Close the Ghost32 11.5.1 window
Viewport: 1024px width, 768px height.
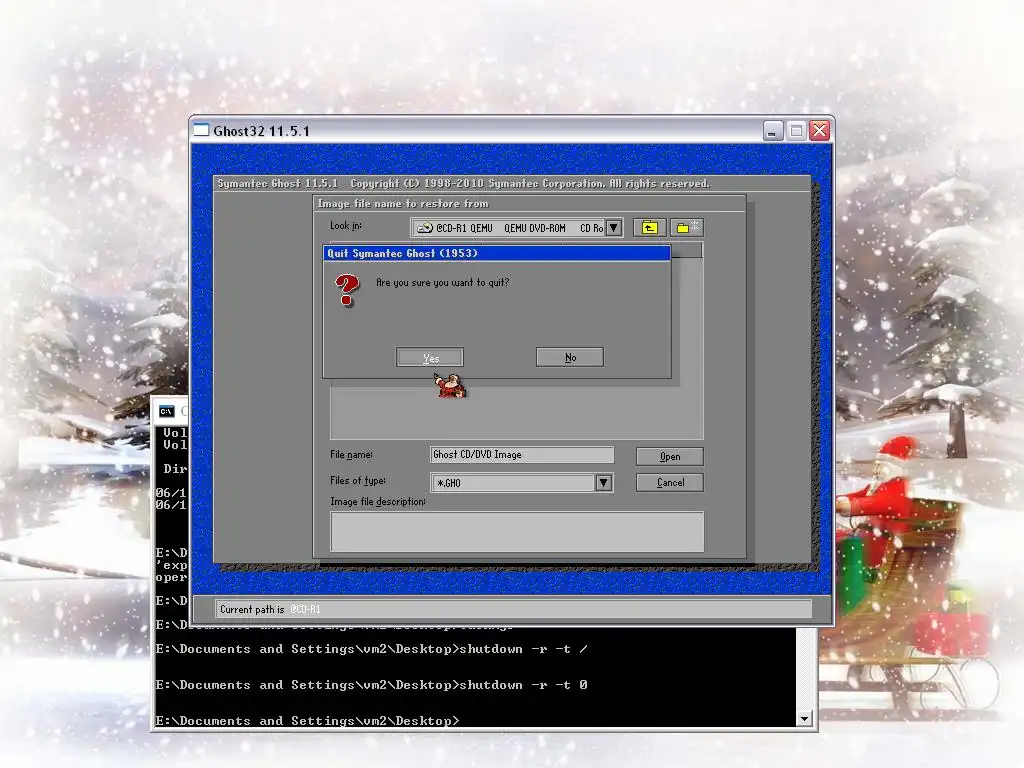tap(820, 131)
